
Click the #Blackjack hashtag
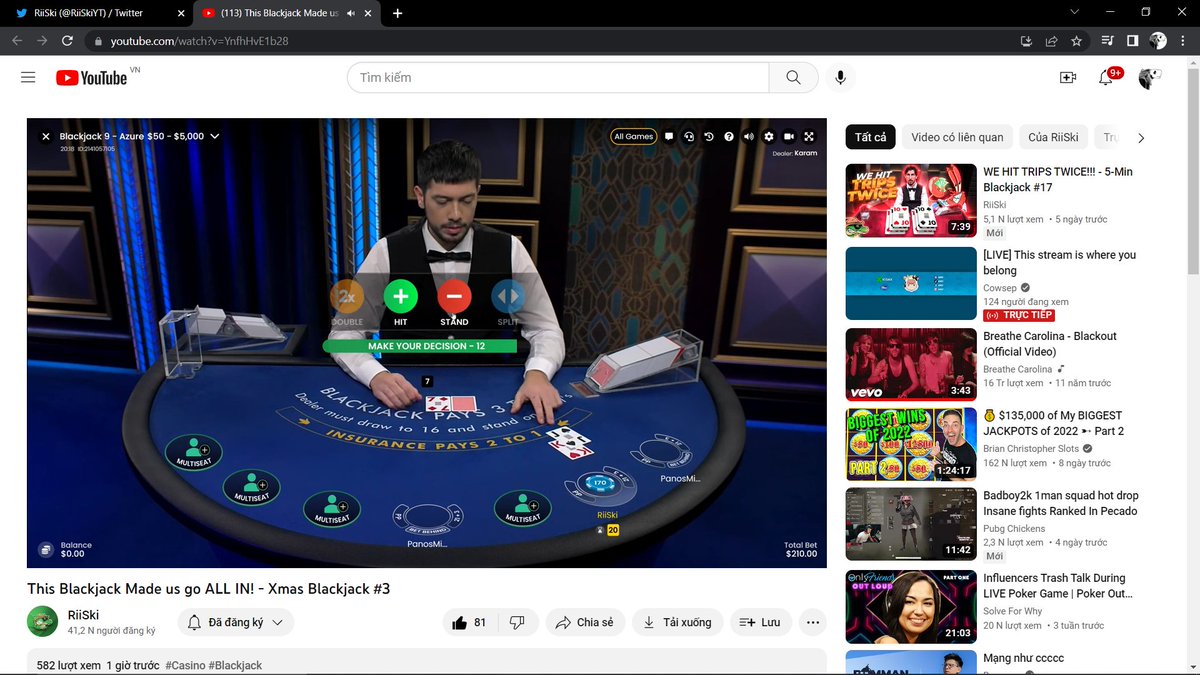click(236, 665)
